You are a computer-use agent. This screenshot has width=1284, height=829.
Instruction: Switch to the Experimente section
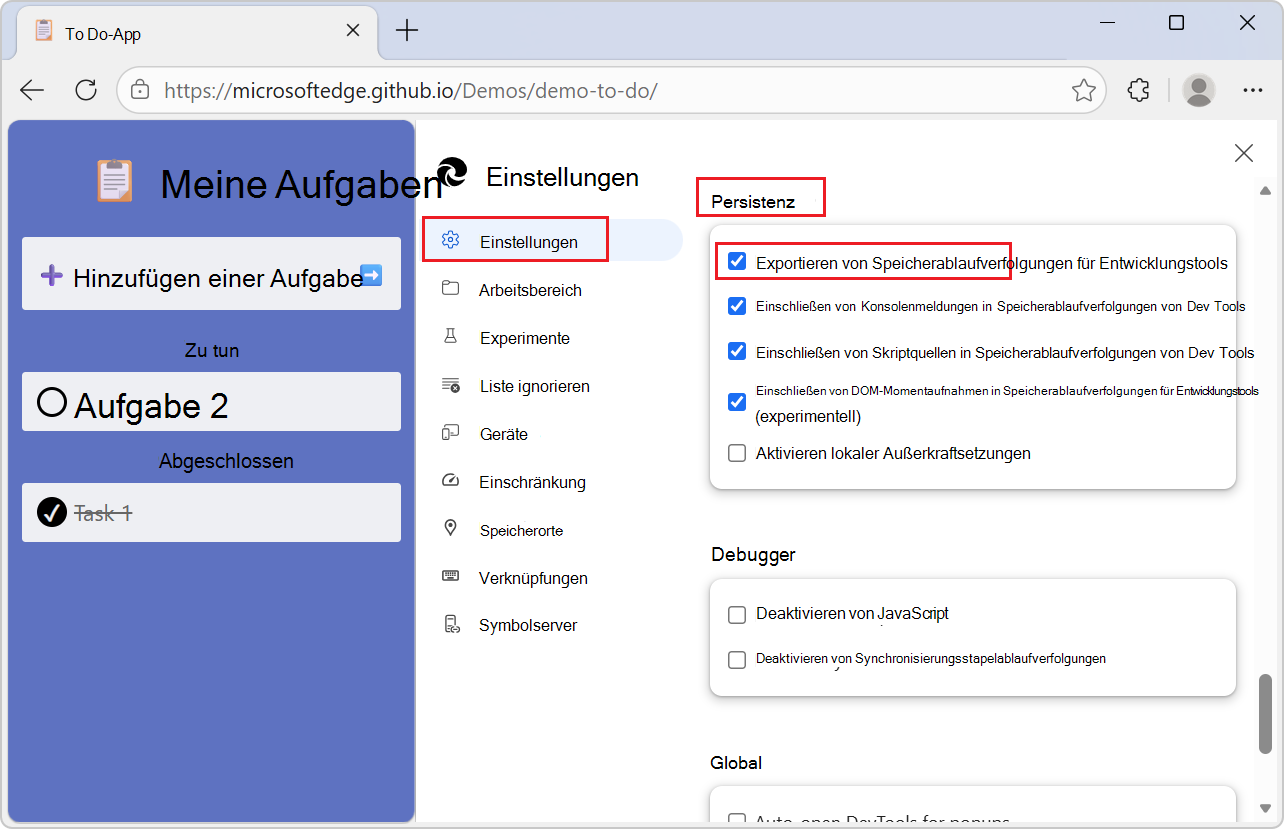click(524, 338)
